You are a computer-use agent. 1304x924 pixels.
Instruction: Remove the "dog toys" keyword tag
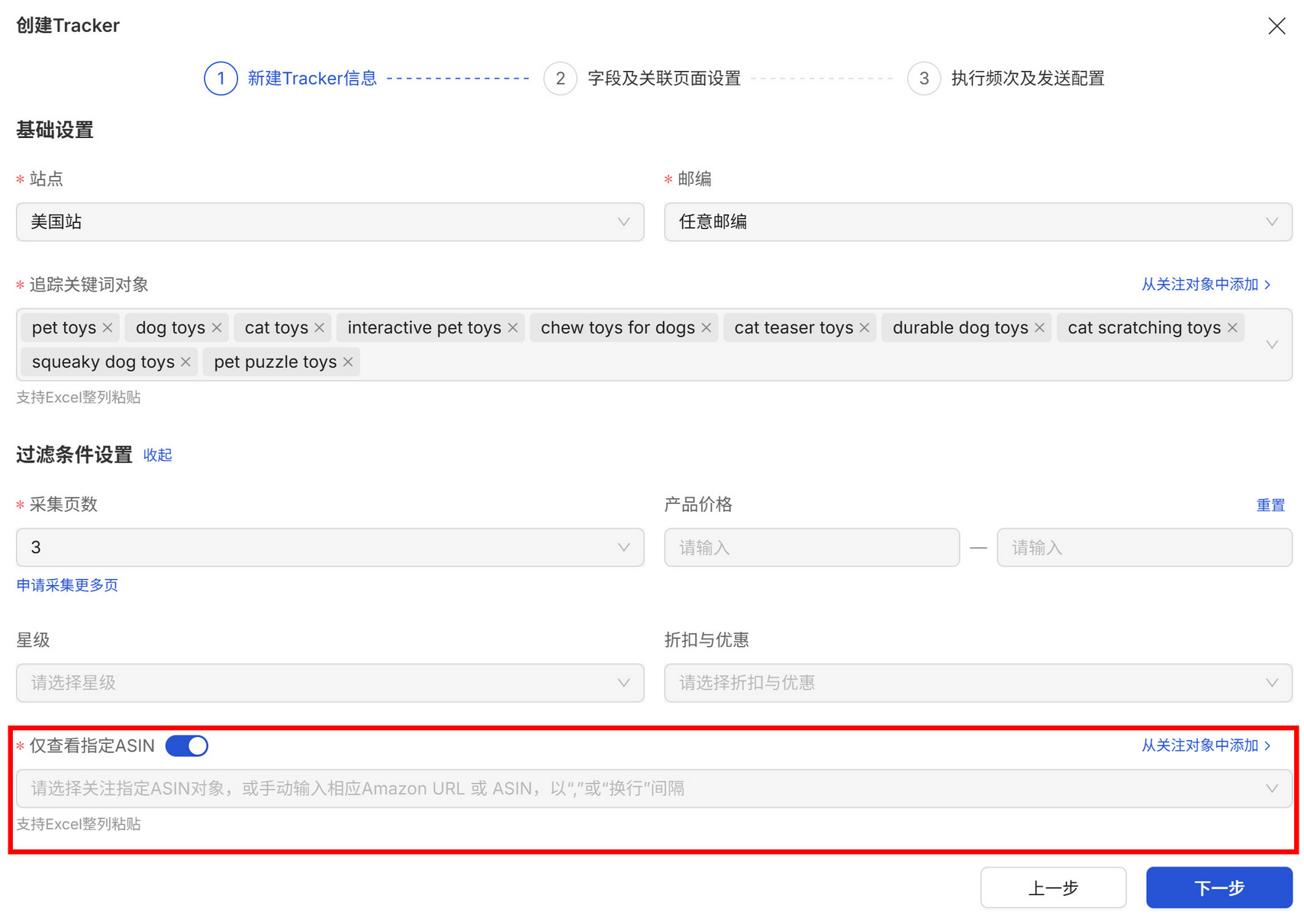(x=217, y=328)
